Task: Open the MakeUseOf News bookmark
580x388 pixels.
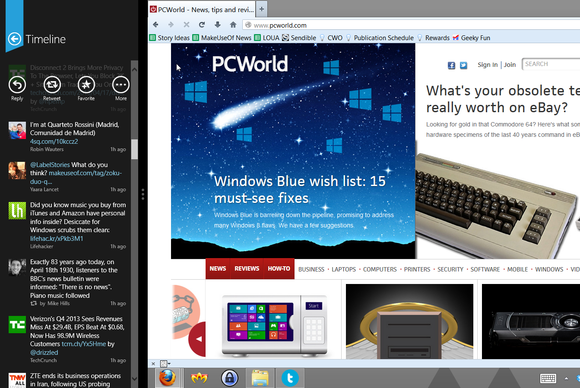Action: point(222,38)
